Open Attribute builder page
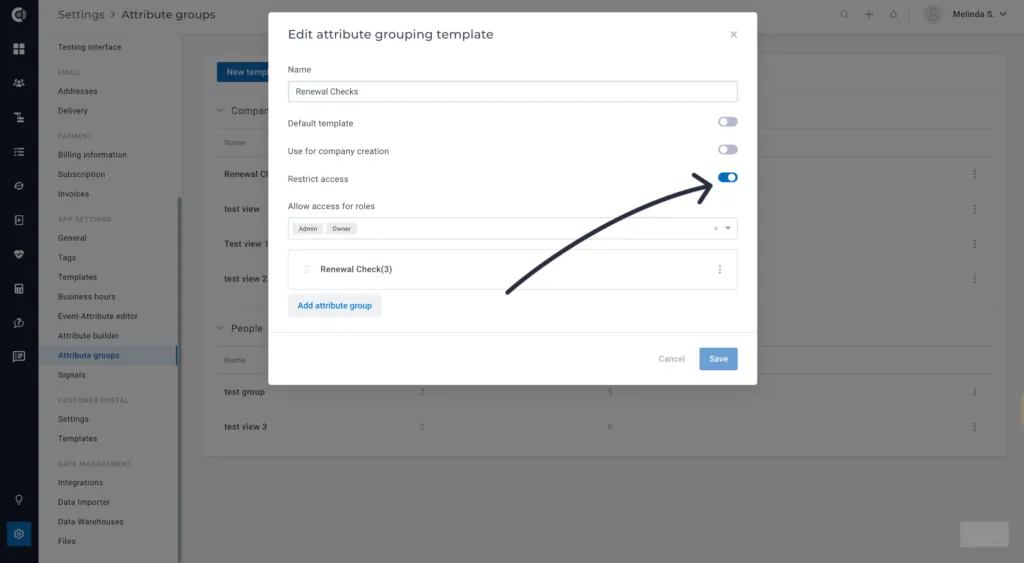 pos(88,336)
